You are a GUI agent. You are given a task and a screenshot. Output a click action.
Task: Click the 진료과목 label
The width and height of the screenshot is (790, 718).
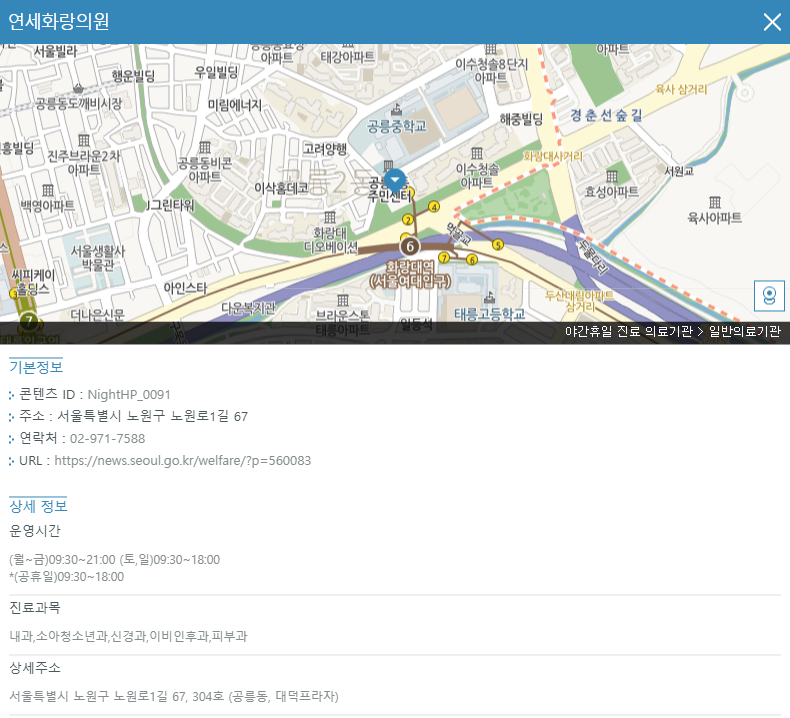coord(35,608)
